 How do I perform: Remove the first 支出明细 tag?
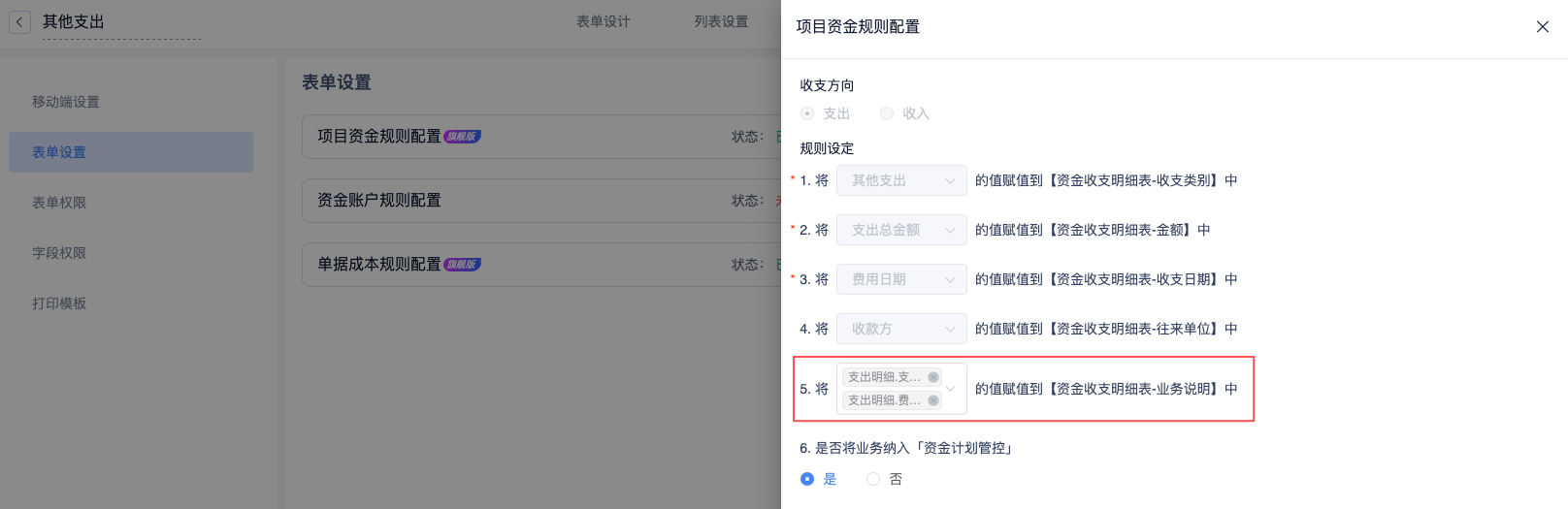tap(933, 377)
